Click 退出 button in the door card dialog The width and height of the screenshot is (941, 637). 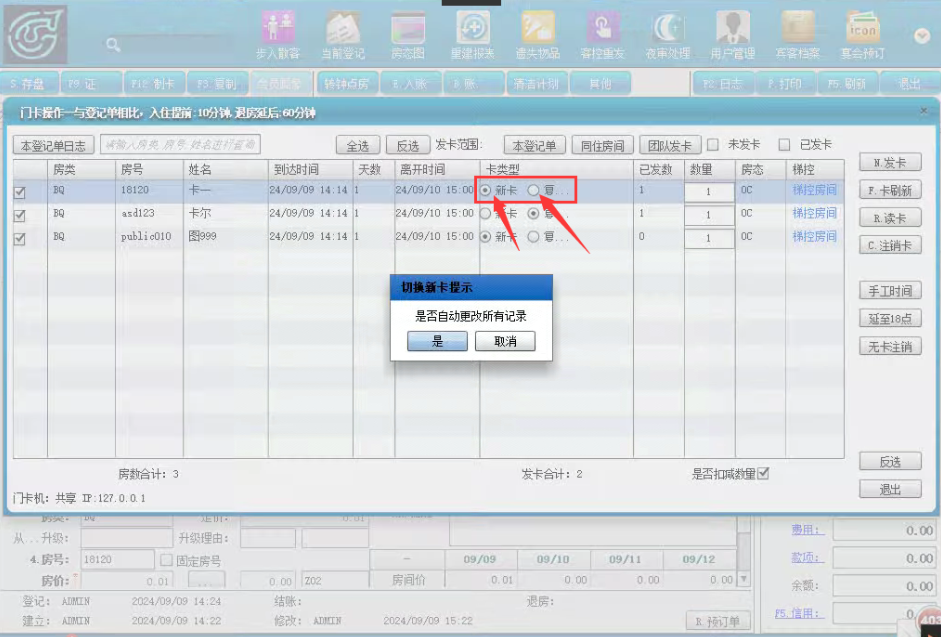890,489
